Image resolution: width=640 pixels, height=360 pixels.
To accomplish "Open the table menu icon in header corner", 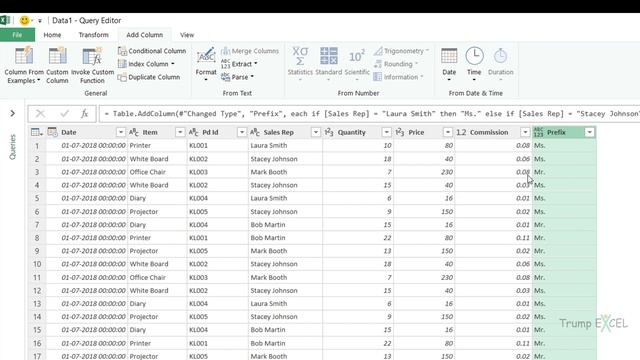I will pos(36,132).
